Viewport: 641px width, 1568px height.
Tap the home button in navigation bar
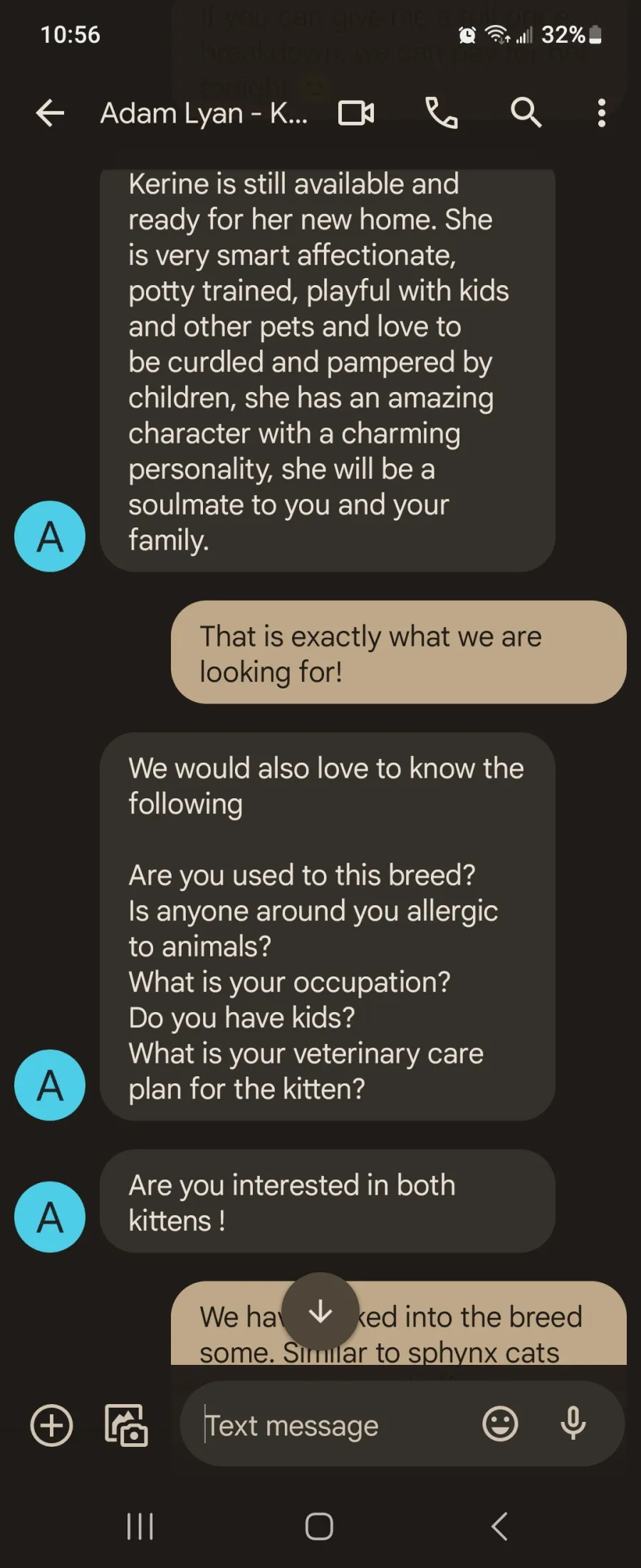pyautogui.click(x=319, y=1526)
